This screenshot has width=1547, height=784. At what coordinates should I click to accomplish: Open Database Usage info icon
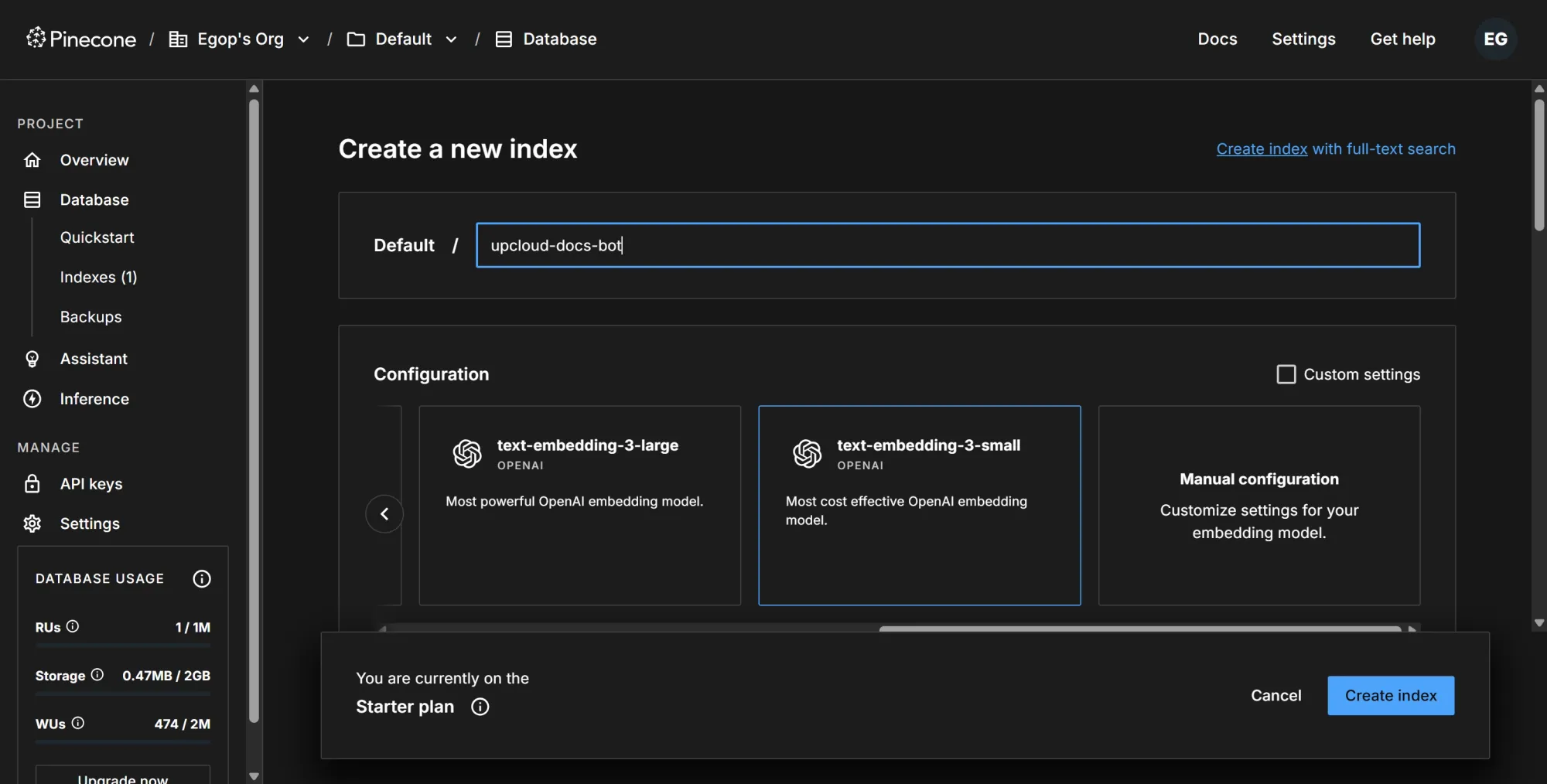tap(202, 578)
